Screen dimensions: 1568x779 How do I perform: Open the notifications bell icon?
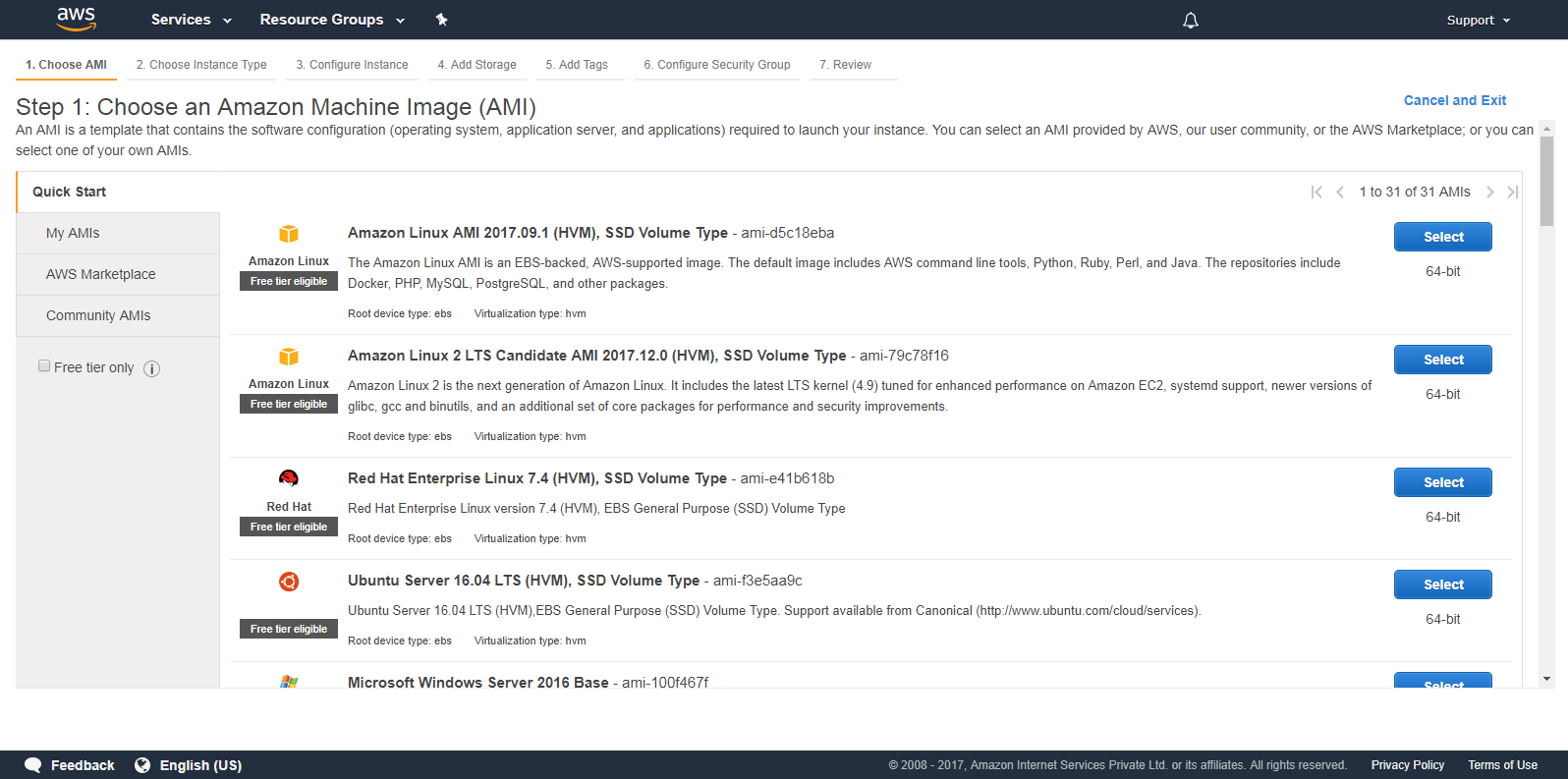click(1190, 20)
